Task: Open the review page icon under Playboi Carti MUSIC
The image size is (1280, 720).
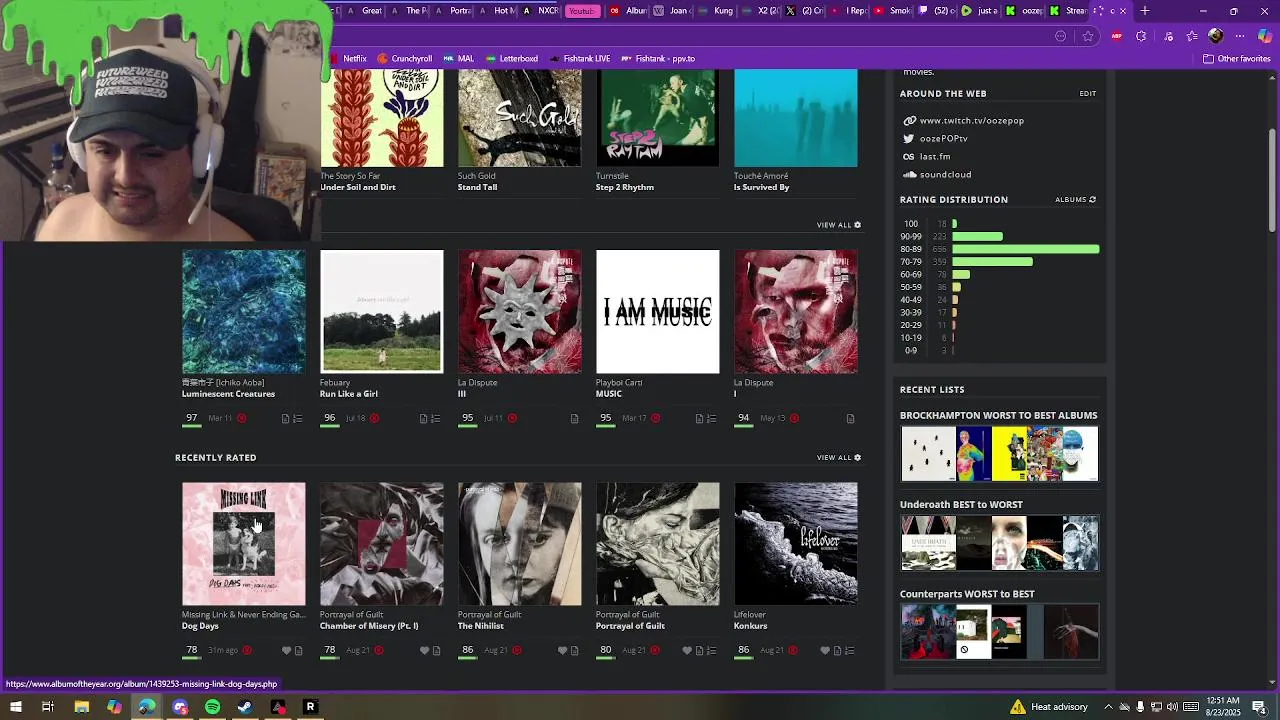Action: (699, 419)
